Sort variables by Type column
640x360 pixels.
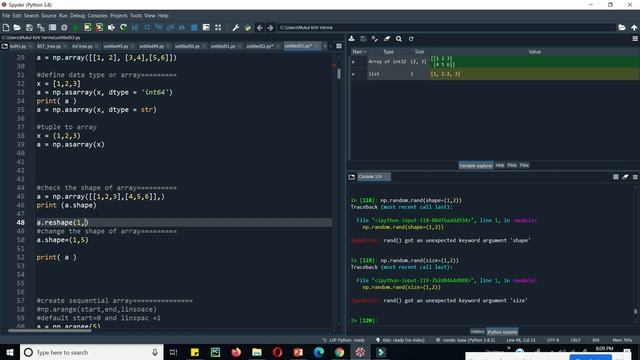pyautogui.click(x=388, y=52)
